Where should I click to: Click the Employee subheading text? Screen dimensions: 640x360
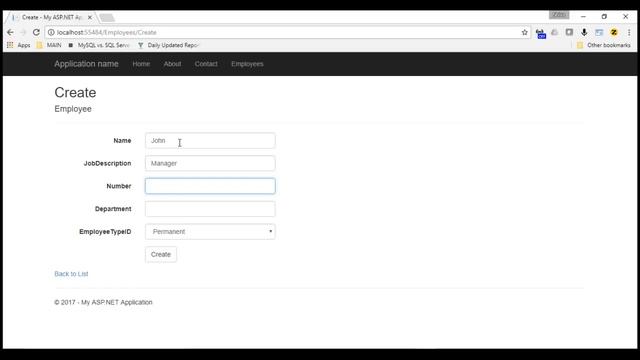73,109
